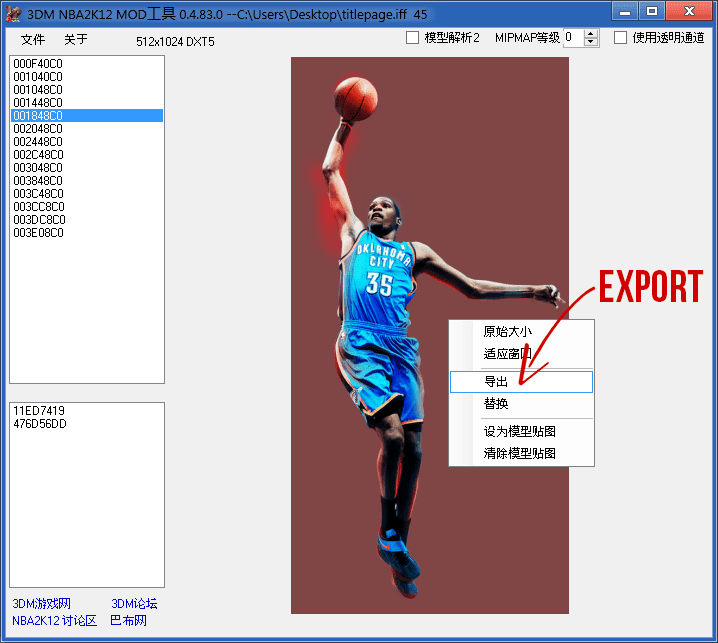Select list entry 000F40C0

point(87,64)
